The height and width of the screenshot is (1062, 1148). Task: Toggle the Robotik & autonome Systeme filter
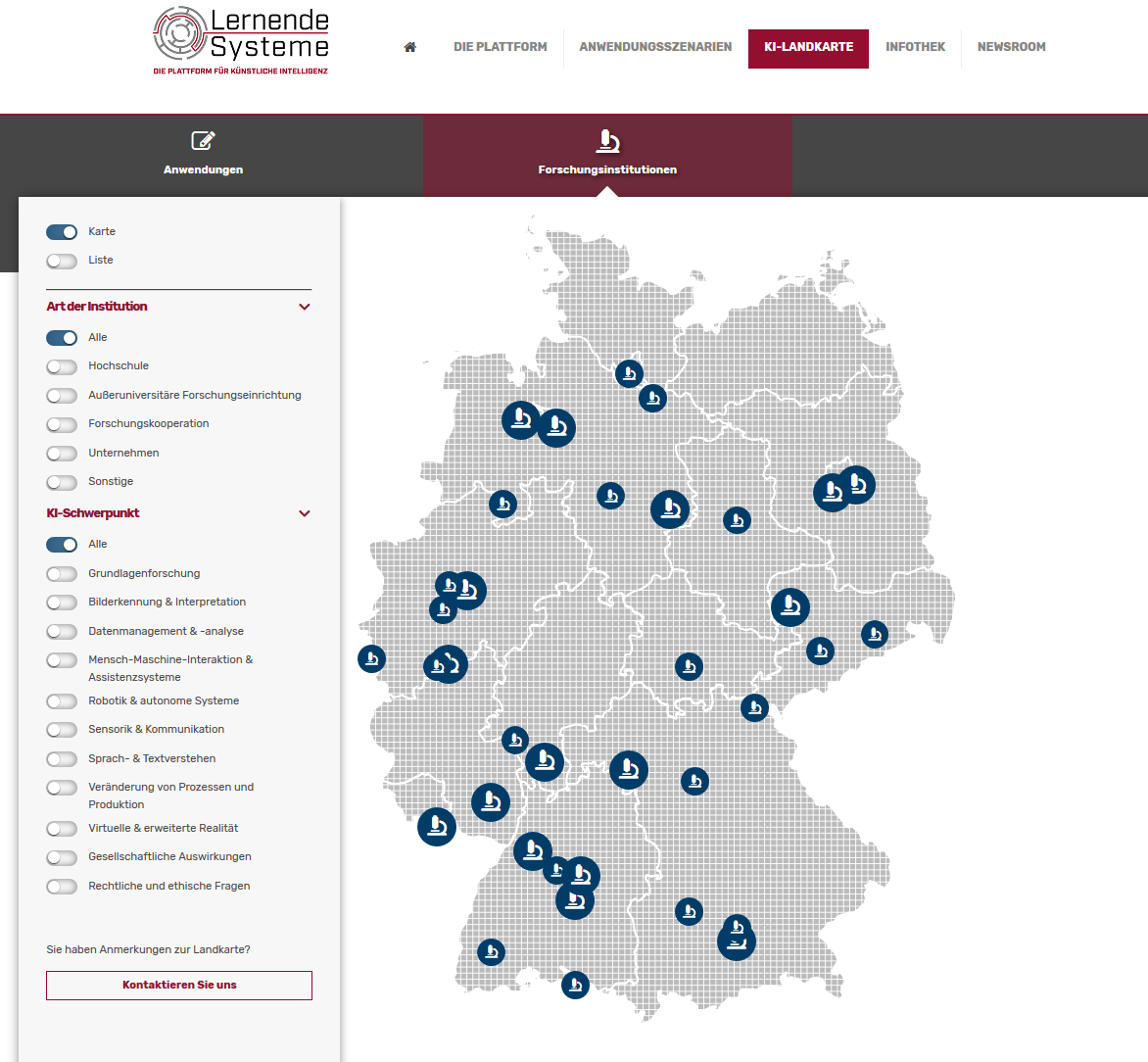[62, 701]
